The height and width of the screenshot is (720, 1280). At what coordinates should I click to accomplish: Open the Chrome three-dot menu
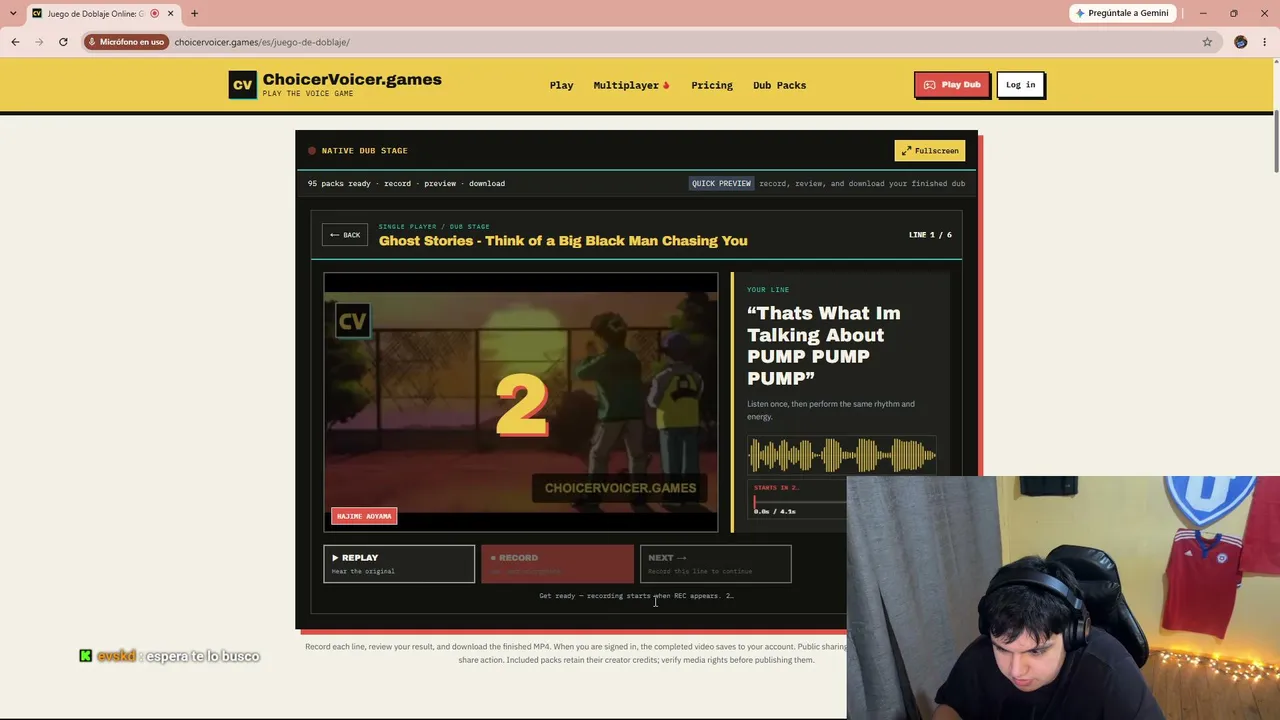1265,42
